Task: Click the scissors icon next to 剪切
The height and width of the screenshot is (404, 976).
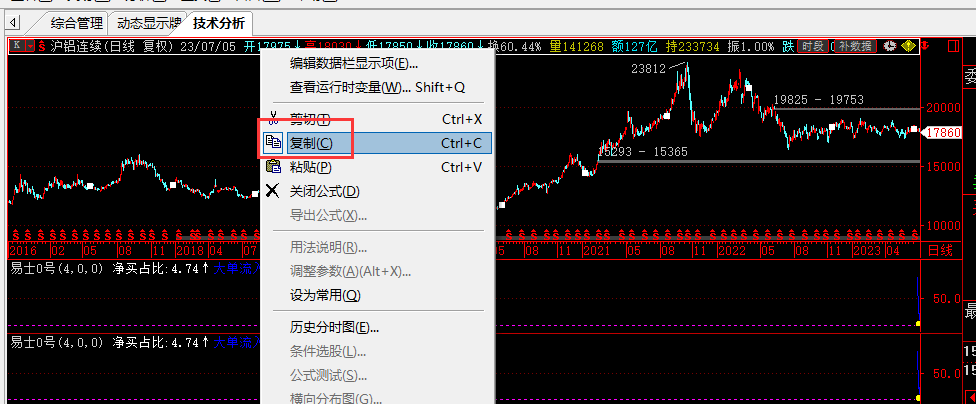Action: (x=273, y=119)
